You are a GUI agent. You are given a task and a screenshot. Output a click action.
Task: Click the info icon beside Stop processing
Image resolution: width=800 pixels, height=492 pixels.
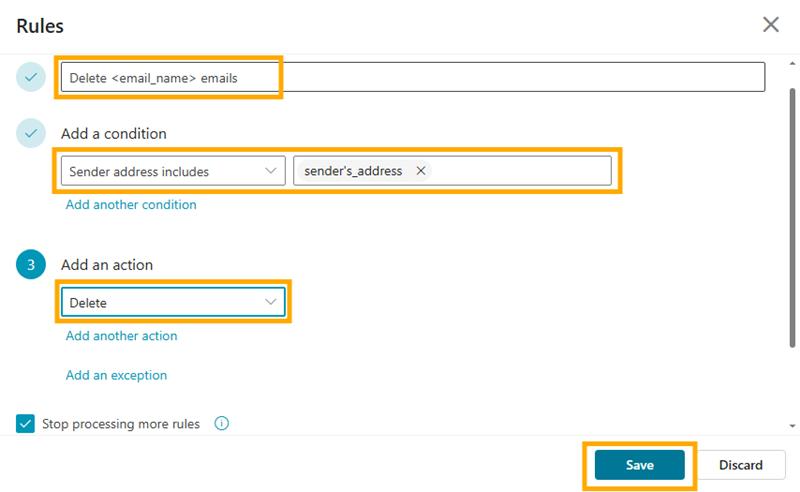221,423
